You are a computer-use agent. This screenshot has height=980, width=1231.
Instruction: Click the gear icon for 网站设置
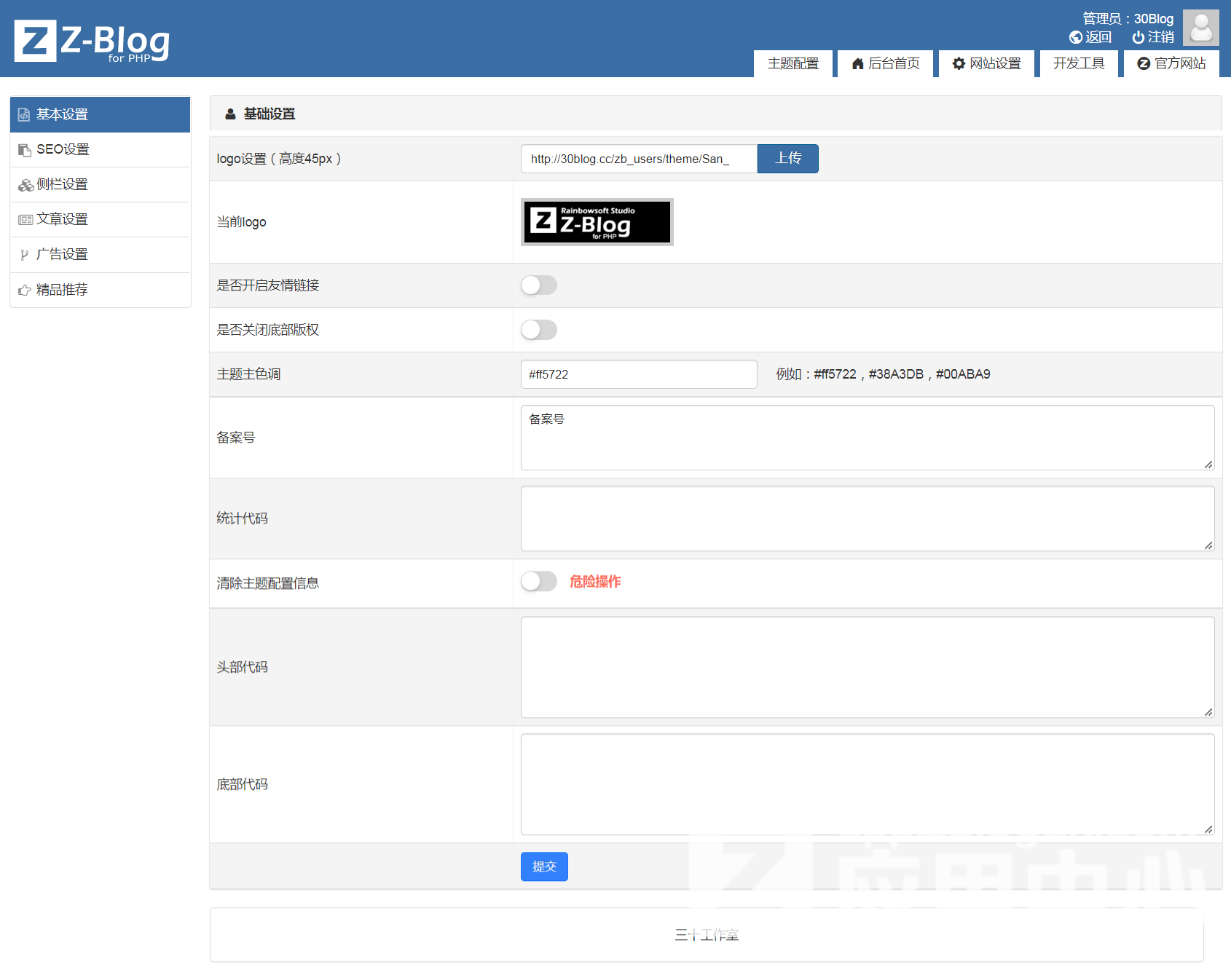tap(959, 64)
